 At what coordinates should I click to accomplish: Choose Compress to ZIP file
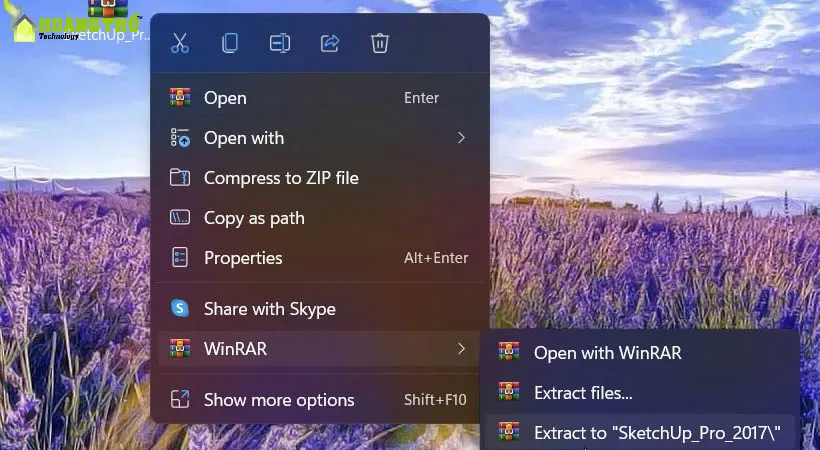coord(281,178)
